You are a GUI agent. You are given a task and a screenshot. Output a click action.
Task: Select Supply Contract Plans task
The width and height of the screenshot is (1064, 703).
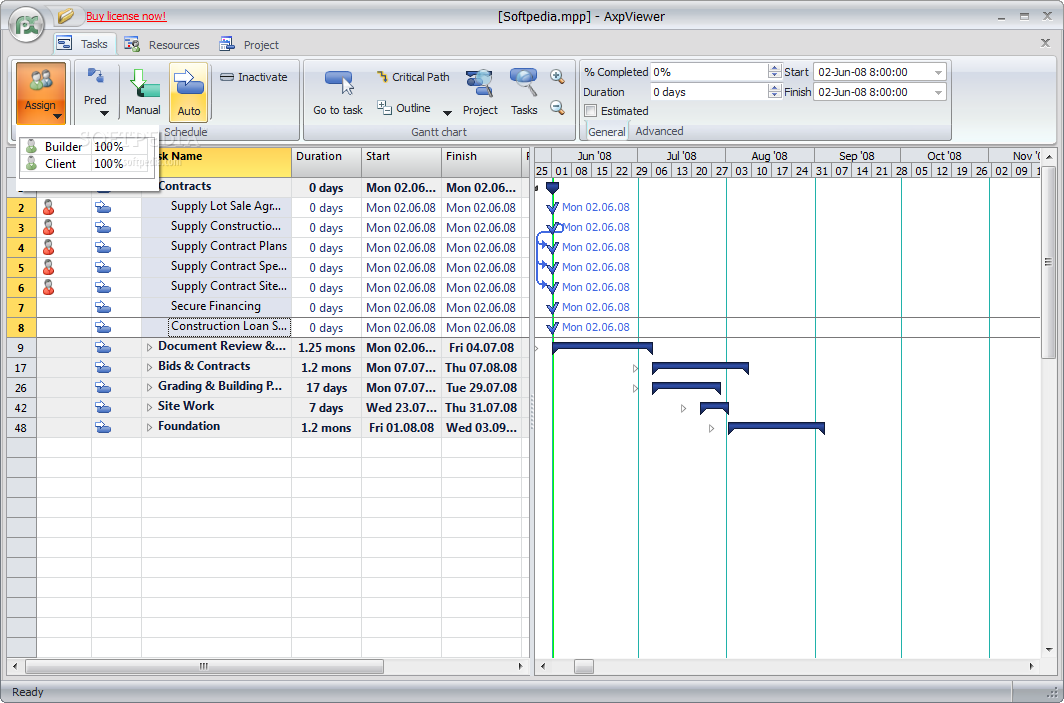(229, 246)
